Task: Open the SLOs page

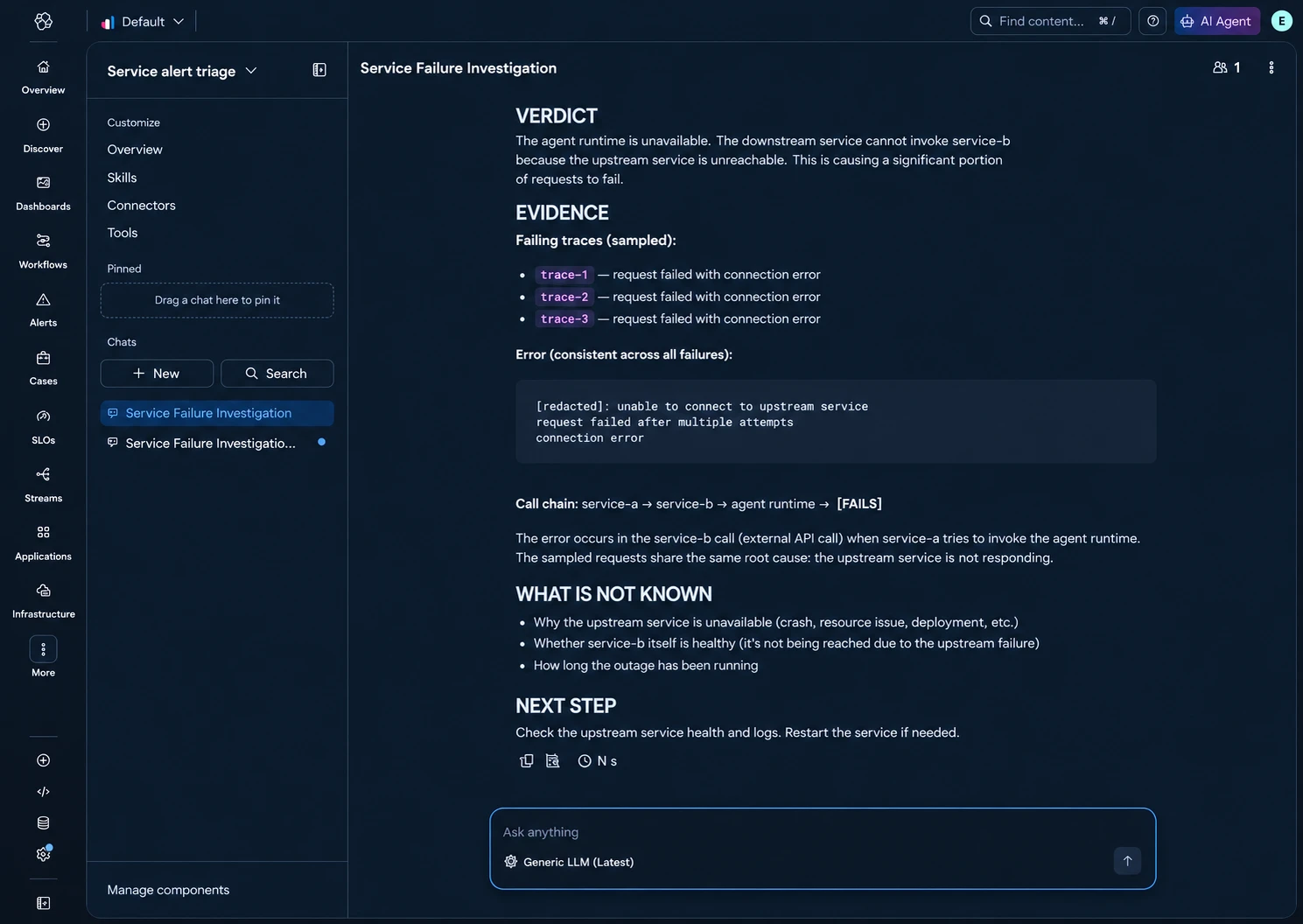Action: click(43, 427)
